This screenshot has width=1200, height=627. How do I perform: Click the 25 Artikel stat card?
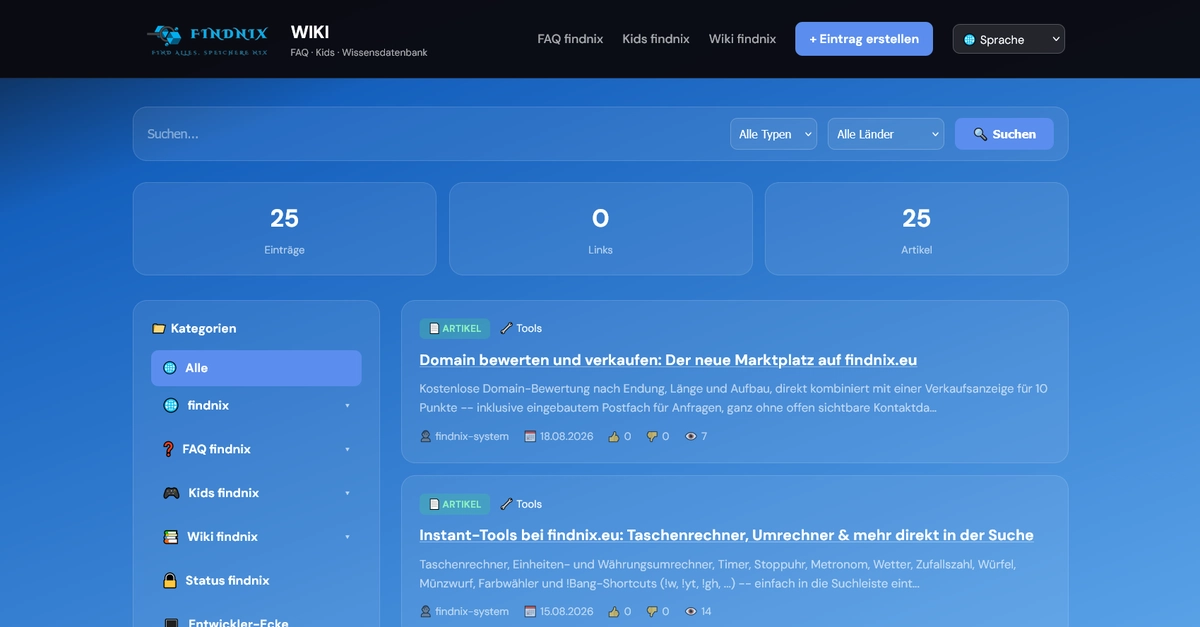pyautogui.click(x=916, y=229)
